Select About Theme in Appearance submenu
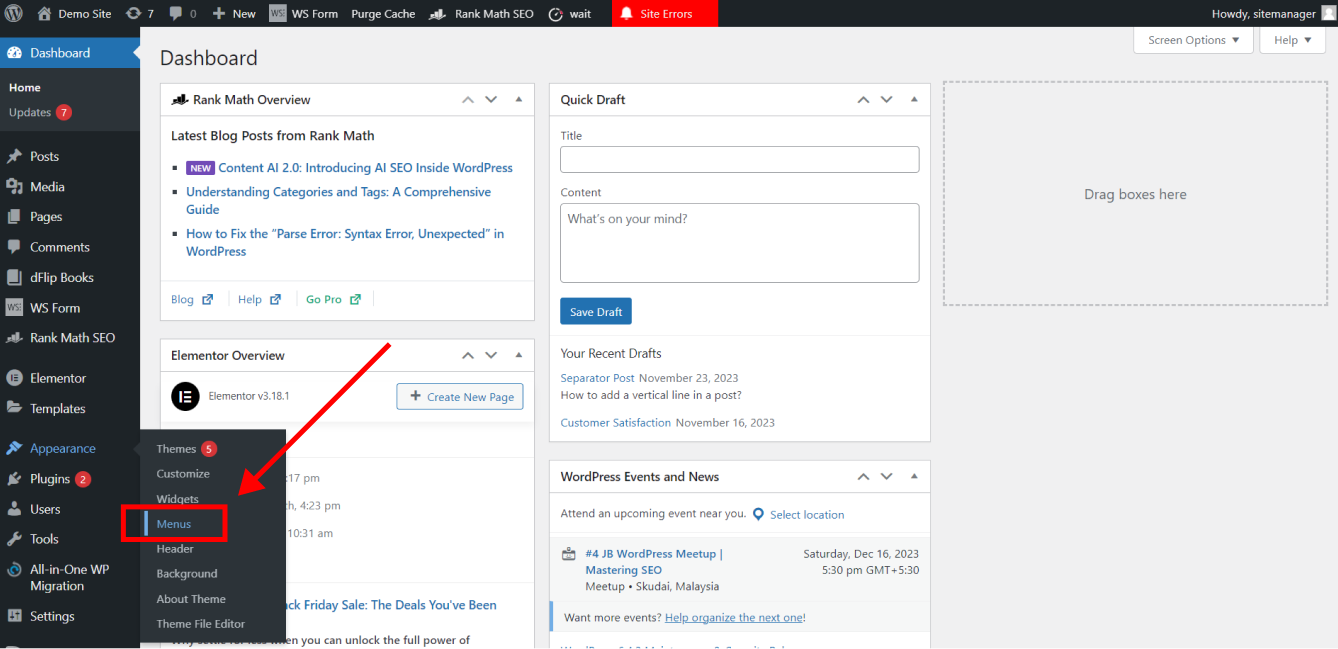Viewport: 1338px width, 649px height. pos(191,599)
